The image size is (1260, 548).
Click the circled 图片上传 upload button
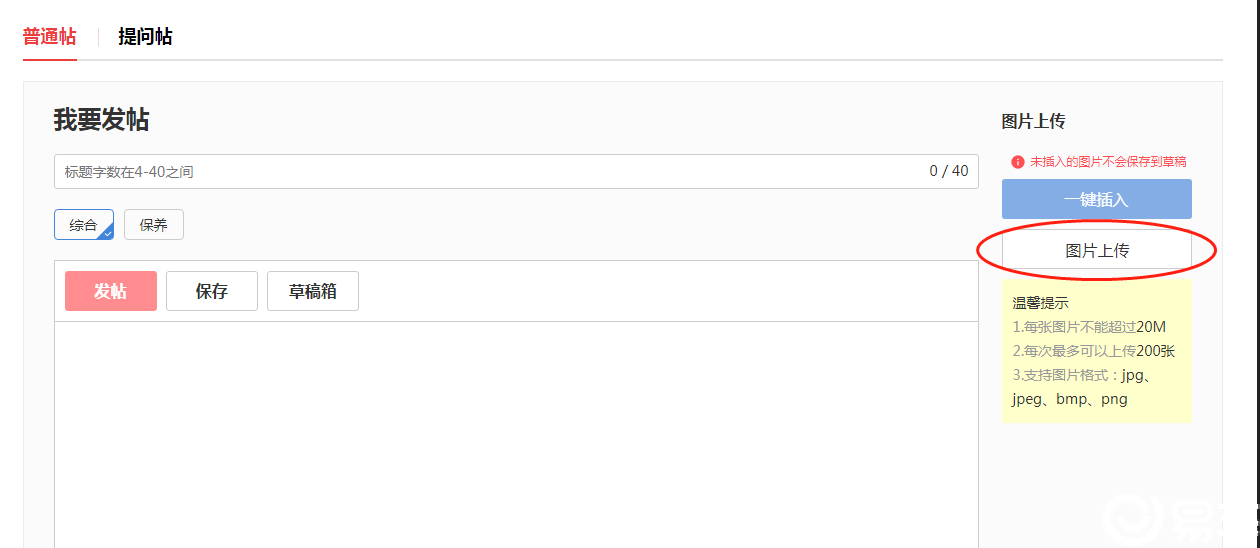[1097, 250]
